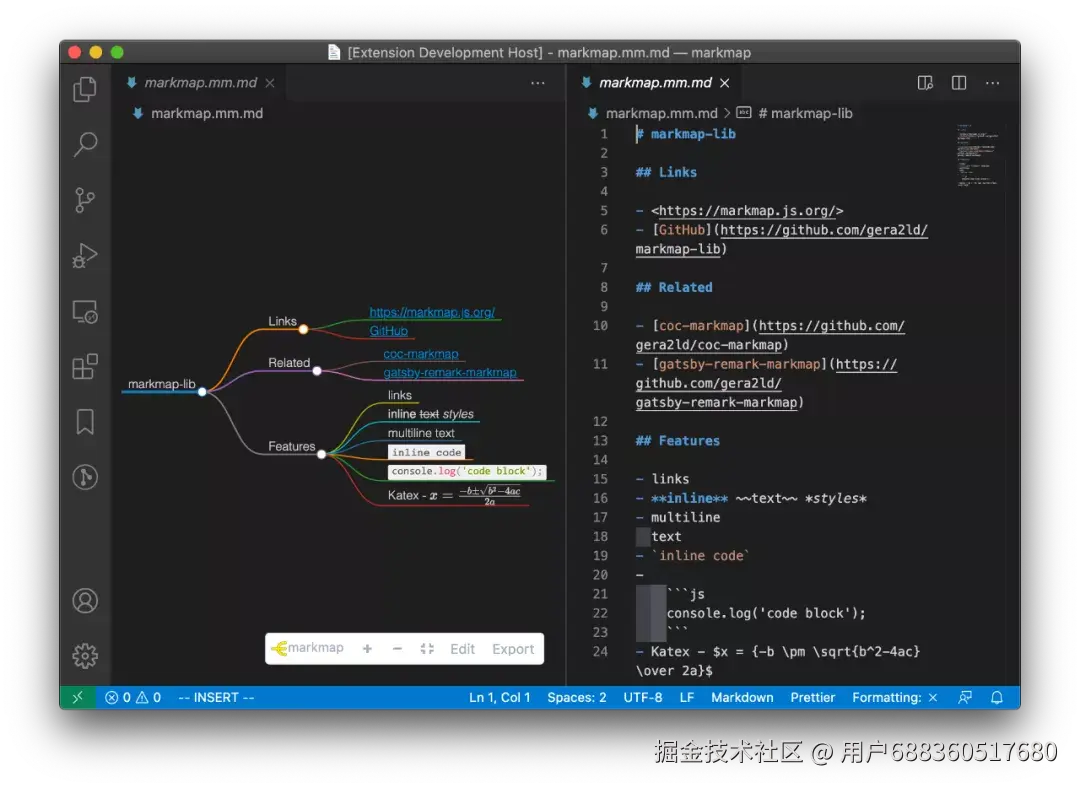The height and width of the screenshot is (788, 1080).
Task: Open the Remote Explorer view
Action: 85,312
